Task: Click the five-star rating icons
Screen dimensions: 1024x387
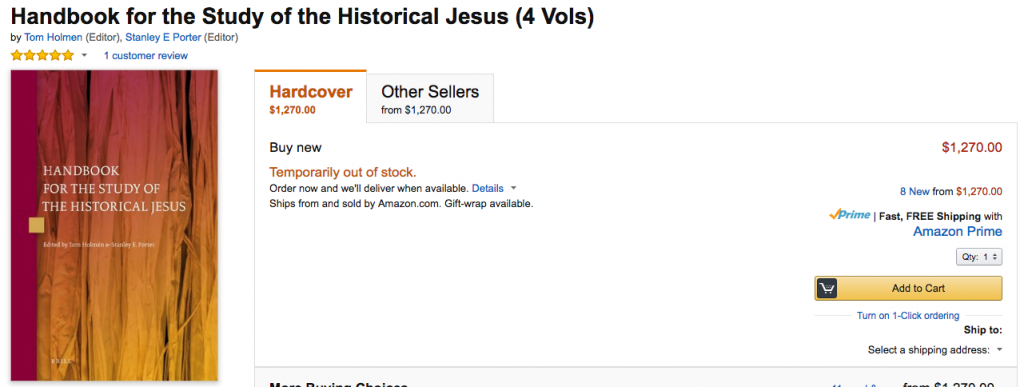Action: pyautogui.click(x=42, y=55)
